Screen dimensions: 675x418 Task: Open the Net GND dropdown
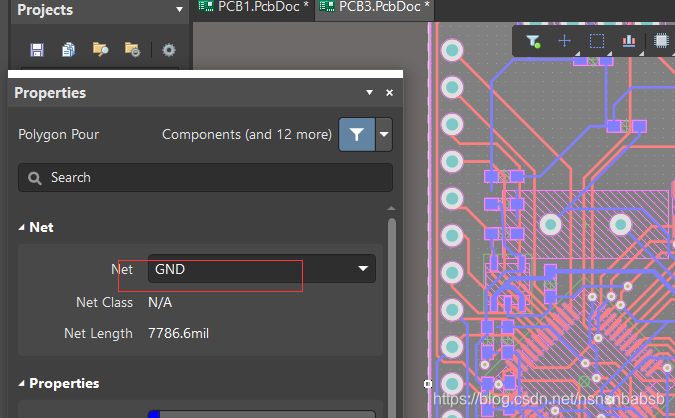[x=262, y=269]
